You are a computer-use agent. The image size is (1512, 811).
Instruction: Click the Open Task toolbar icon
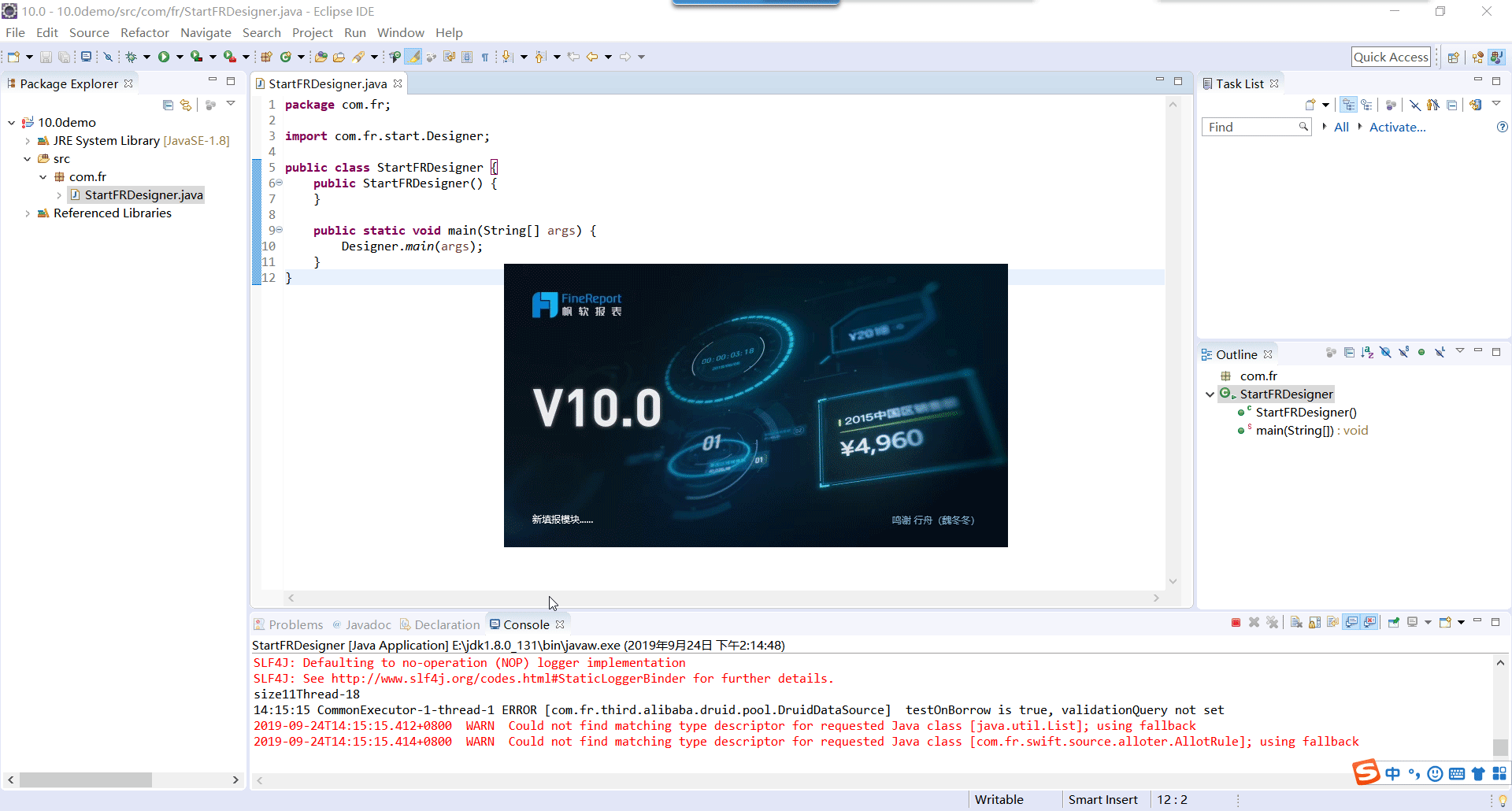pos(339,57)
